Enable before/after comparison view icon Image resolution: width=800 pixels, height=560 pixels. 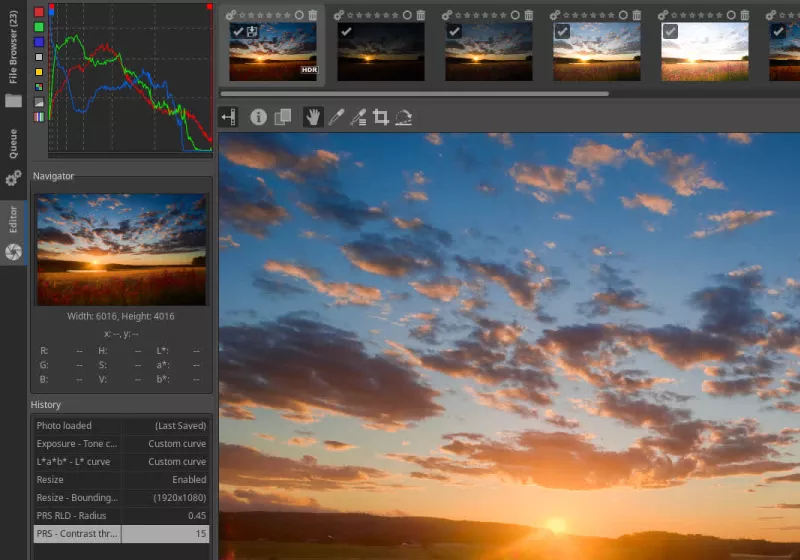283,117
